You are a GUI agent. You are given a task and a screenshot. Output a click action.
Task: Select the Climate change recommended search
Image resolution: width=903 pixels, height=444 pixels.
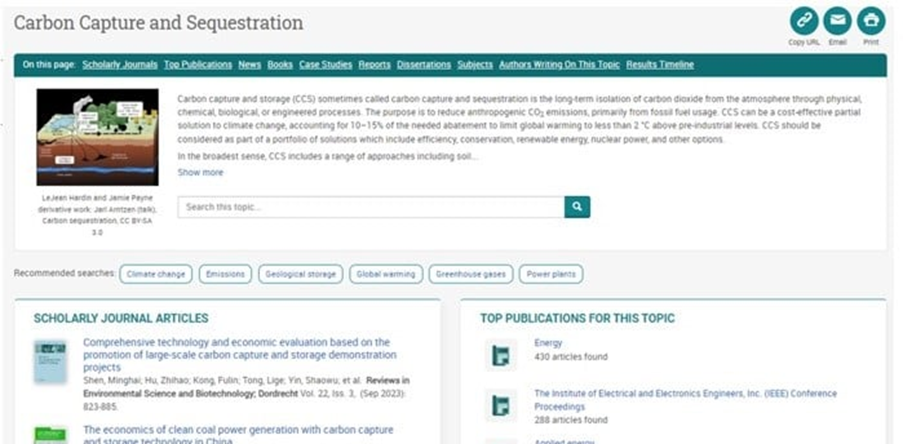156,274
